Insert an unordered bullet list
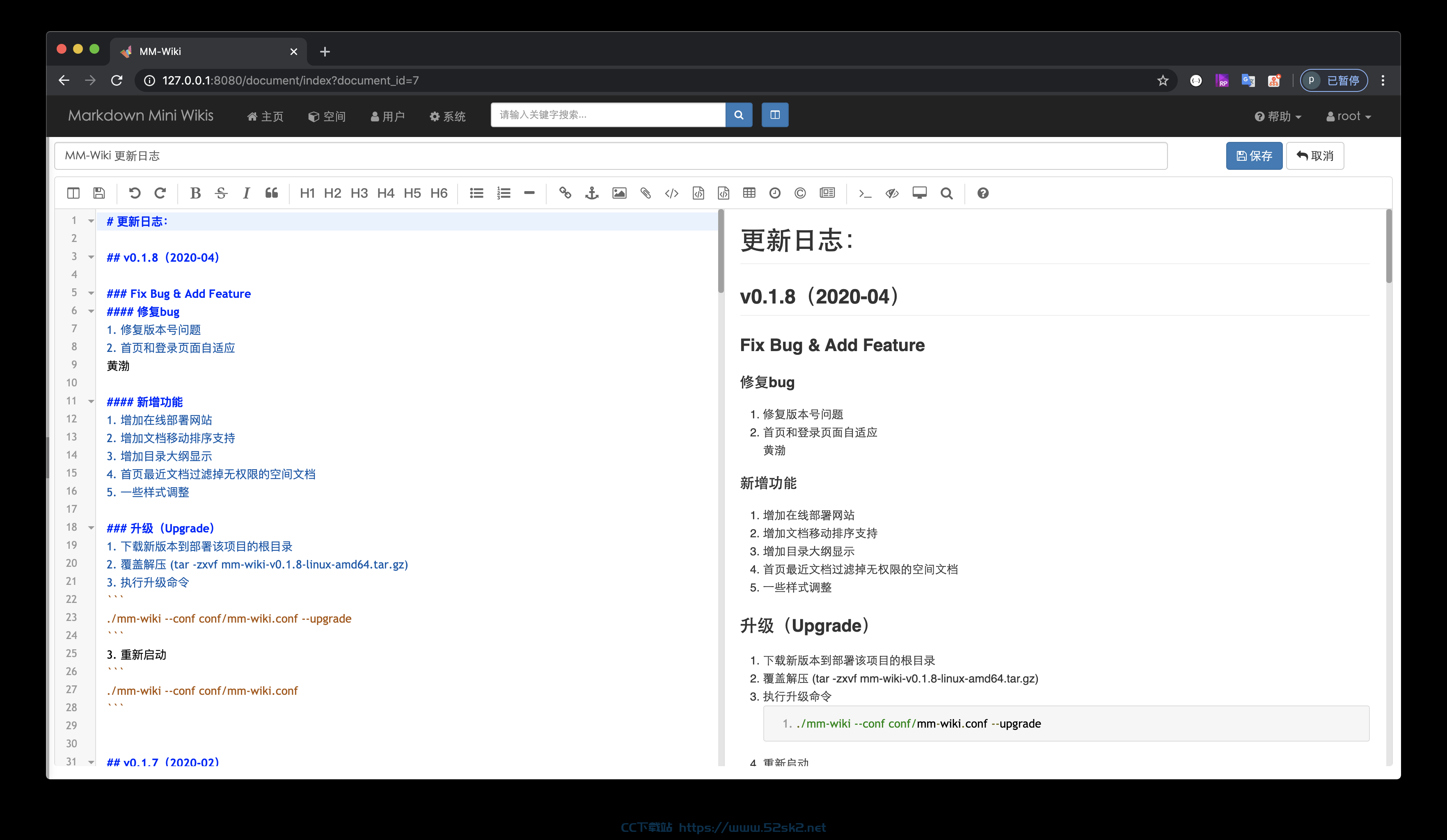 [476, 193]
